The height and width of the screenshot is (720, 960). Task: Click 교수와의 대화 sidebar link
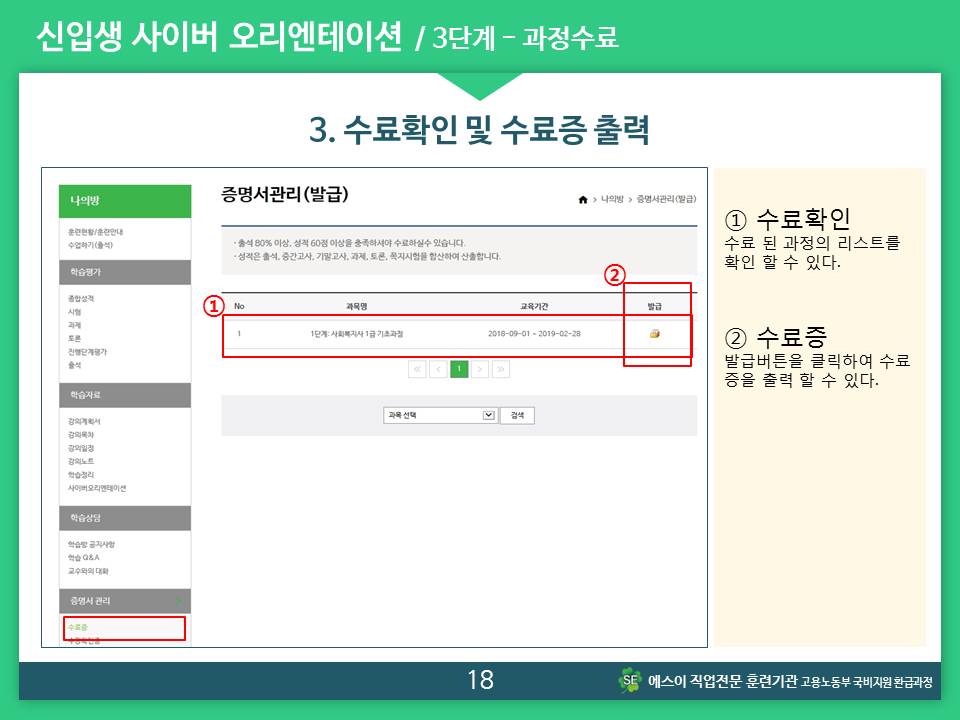pyautogui.click(x=88, y=571)
